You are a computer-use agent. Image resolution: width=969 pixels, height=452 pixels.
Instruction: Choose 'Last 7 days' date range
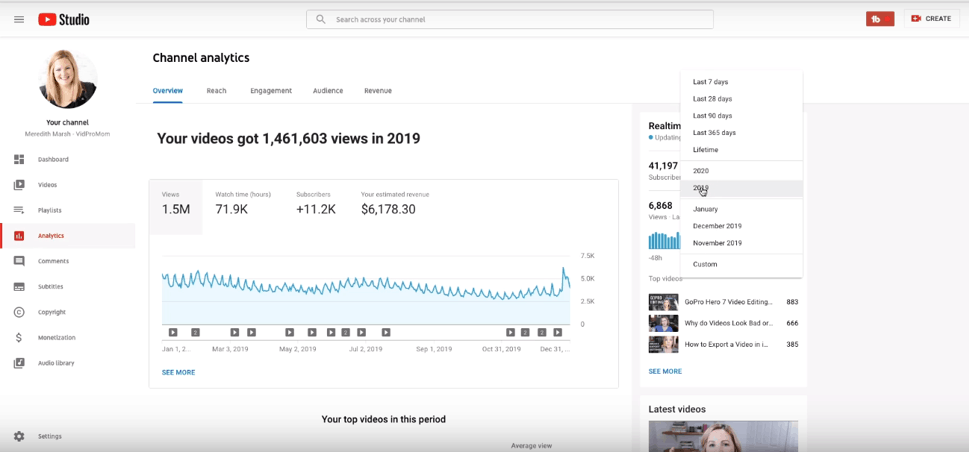742,82
